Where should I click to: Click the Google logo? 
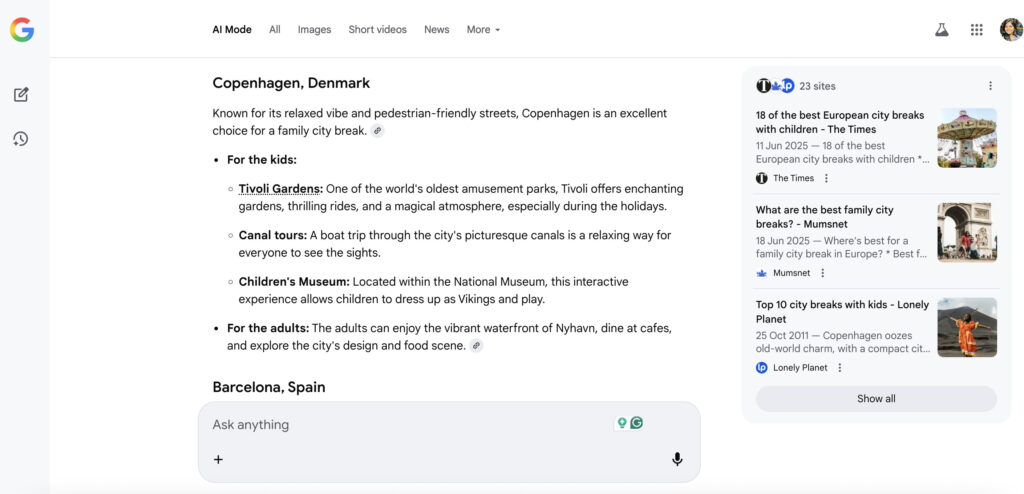pyautogui.click(x=22, y=30)
